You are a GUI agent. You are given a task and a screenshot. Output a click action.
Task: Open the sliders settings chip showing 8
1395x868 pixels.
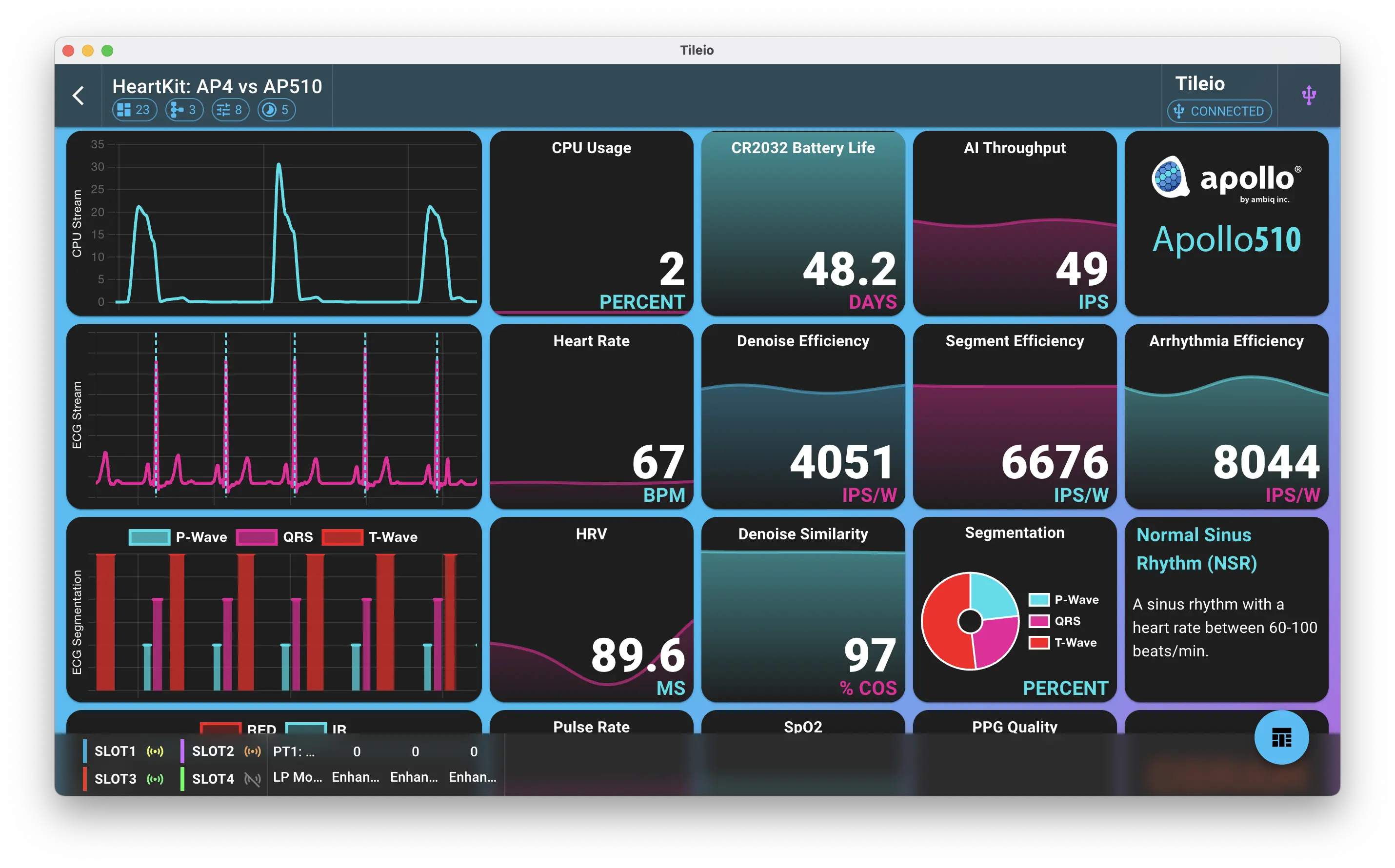pos(230,110)
